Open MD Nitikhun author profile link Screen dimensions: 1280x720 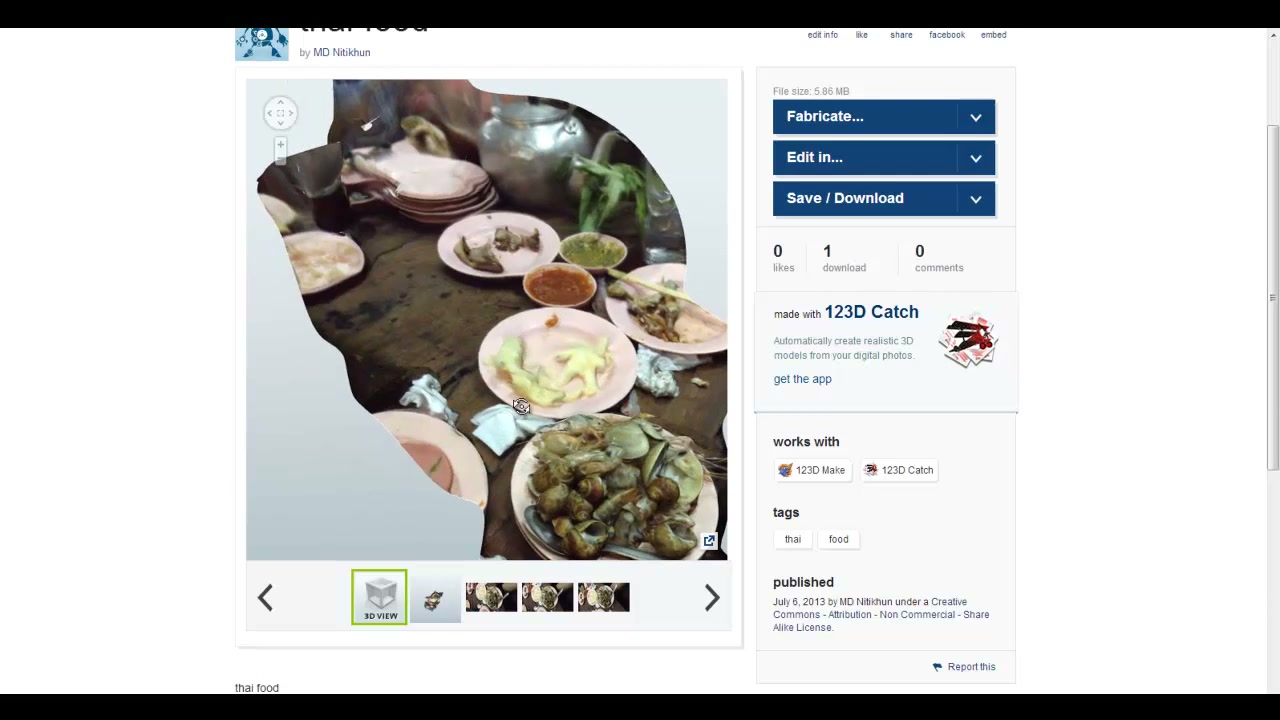(342, 53)
